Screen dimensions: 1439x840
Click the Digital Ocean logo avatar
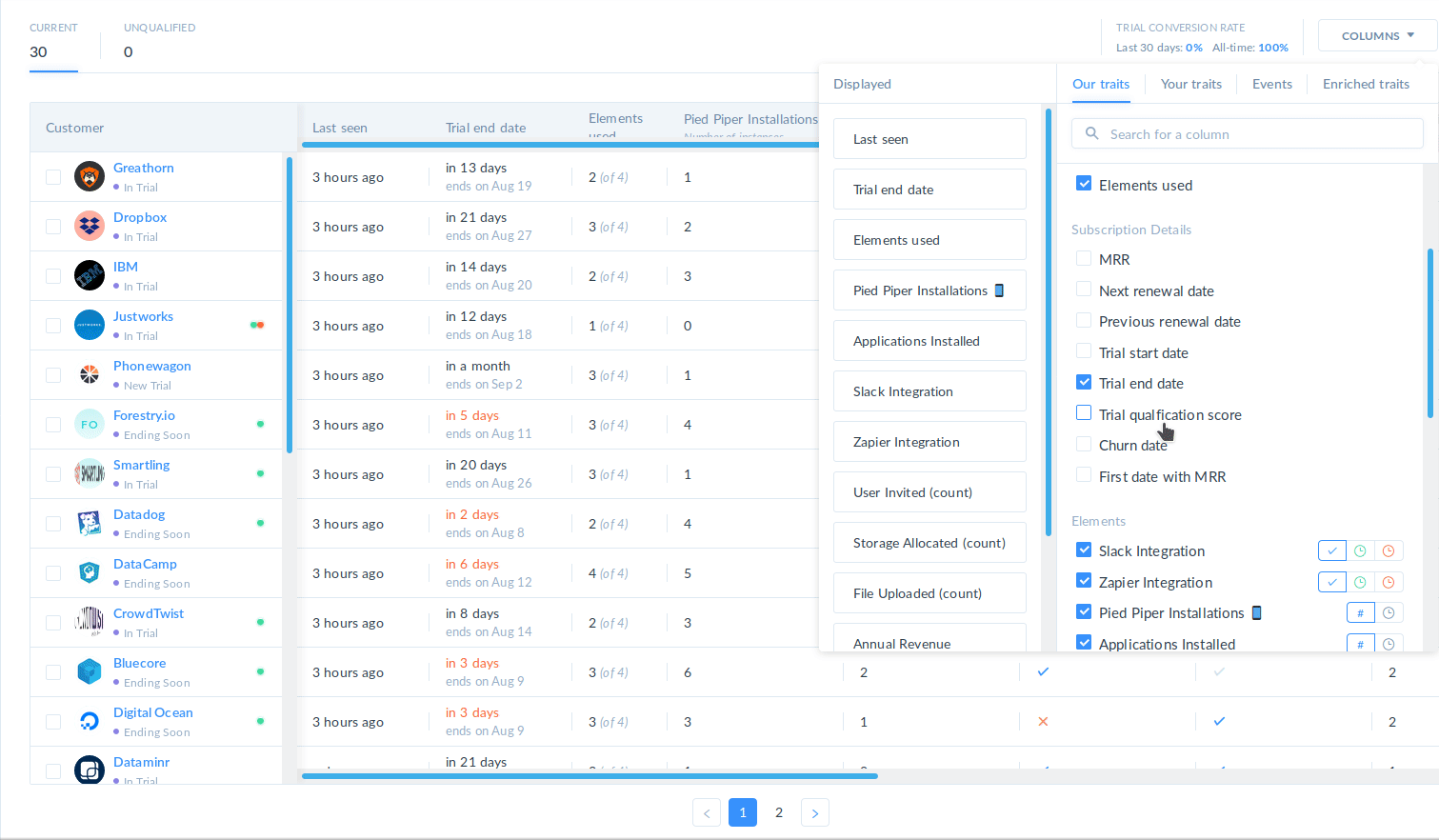(90, 721)
